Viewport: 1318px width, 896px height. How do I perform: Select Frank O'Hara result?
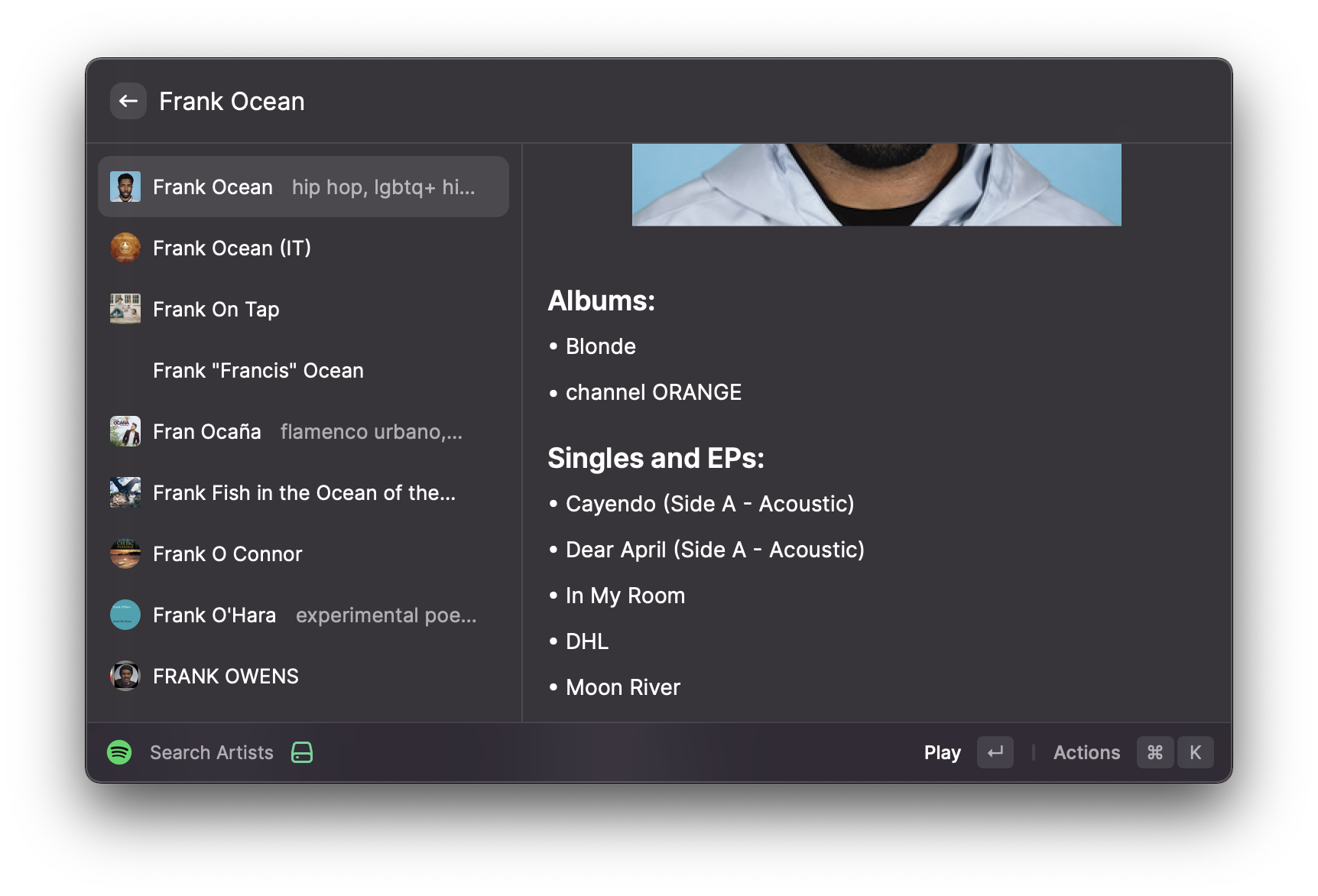pos(304,615)
